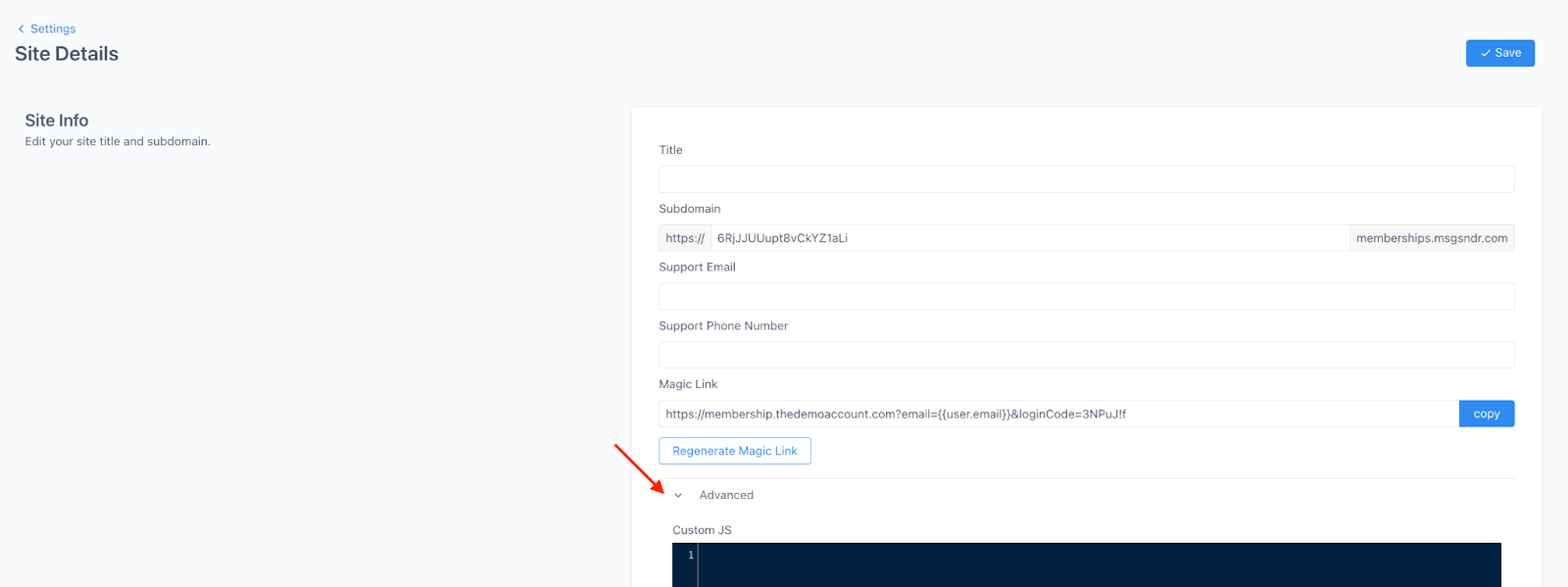Click the Site Info section heading
Screen dimensions: 1568x587
click(x=57, y=121)
